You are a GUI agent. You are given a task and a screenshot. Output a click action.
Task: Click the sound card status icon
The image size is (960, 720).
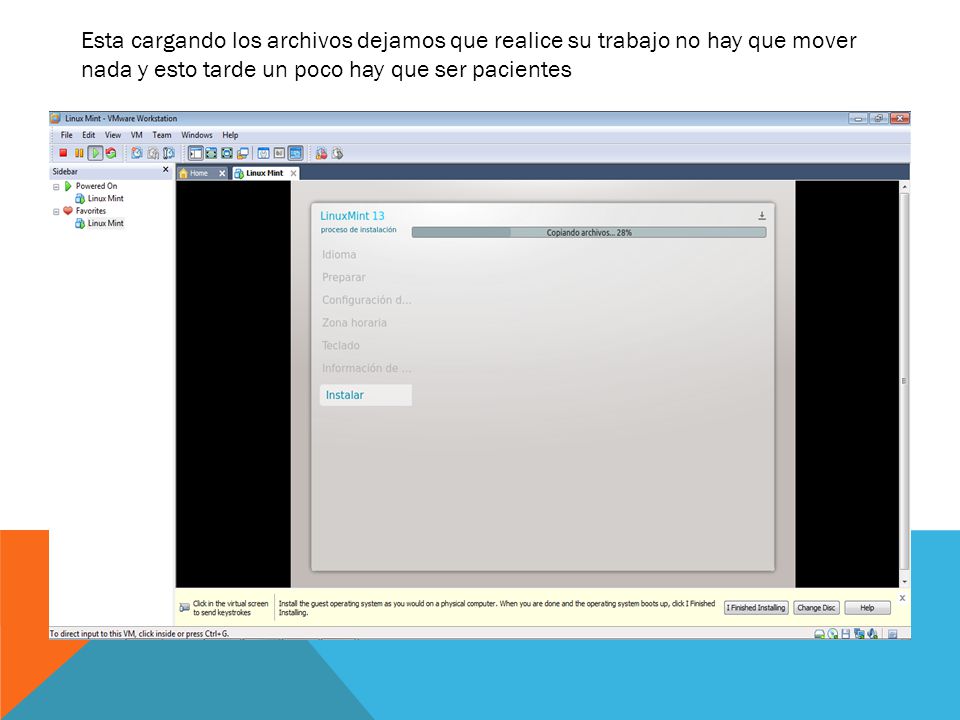pos(872,634)
